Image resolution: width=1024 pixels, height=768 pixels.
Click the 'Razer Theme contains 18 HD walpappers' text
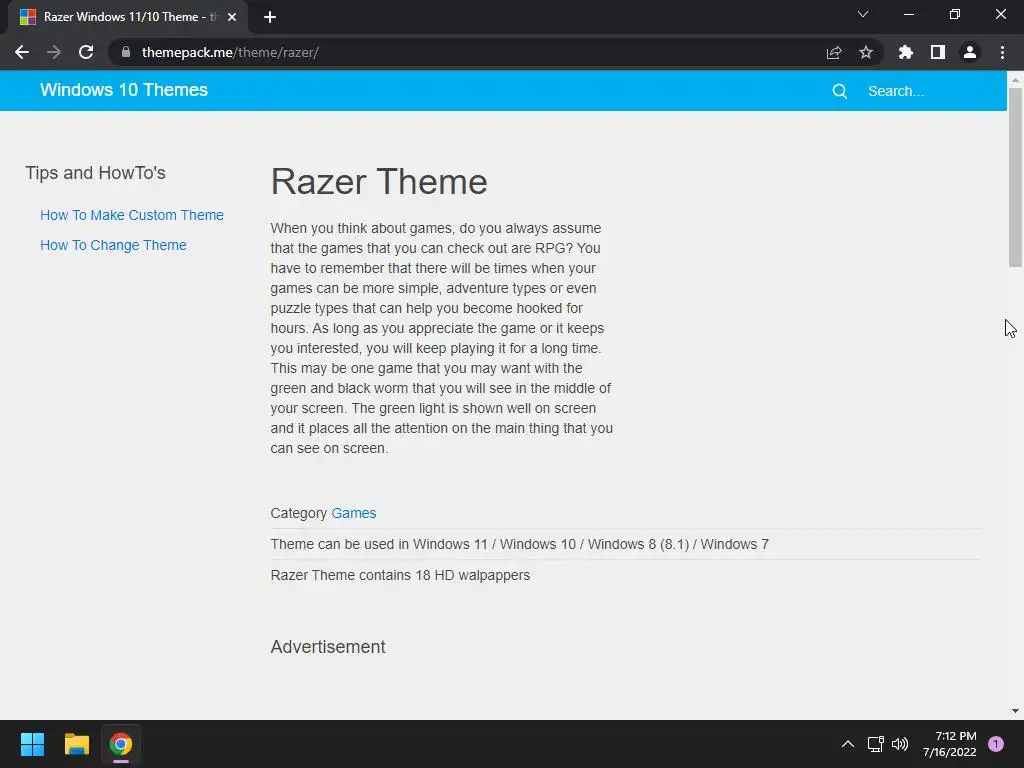(x=400, y=575)
